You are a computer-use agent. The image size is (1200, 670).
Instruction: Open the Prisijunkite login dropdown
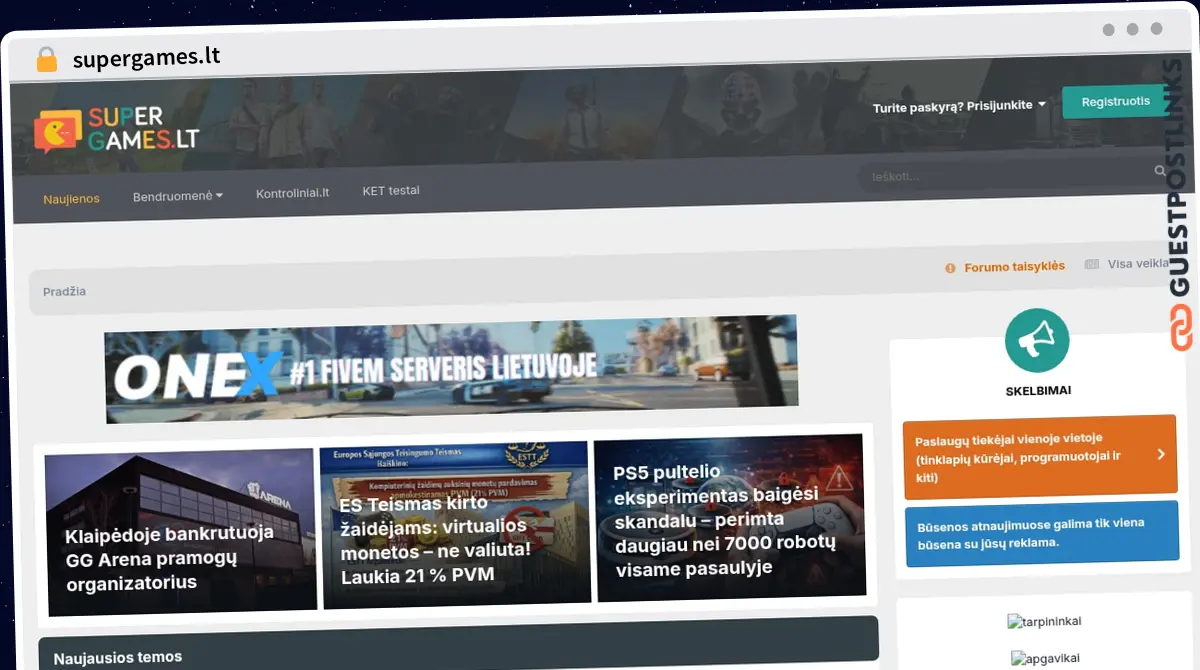[x=959, y=105]
